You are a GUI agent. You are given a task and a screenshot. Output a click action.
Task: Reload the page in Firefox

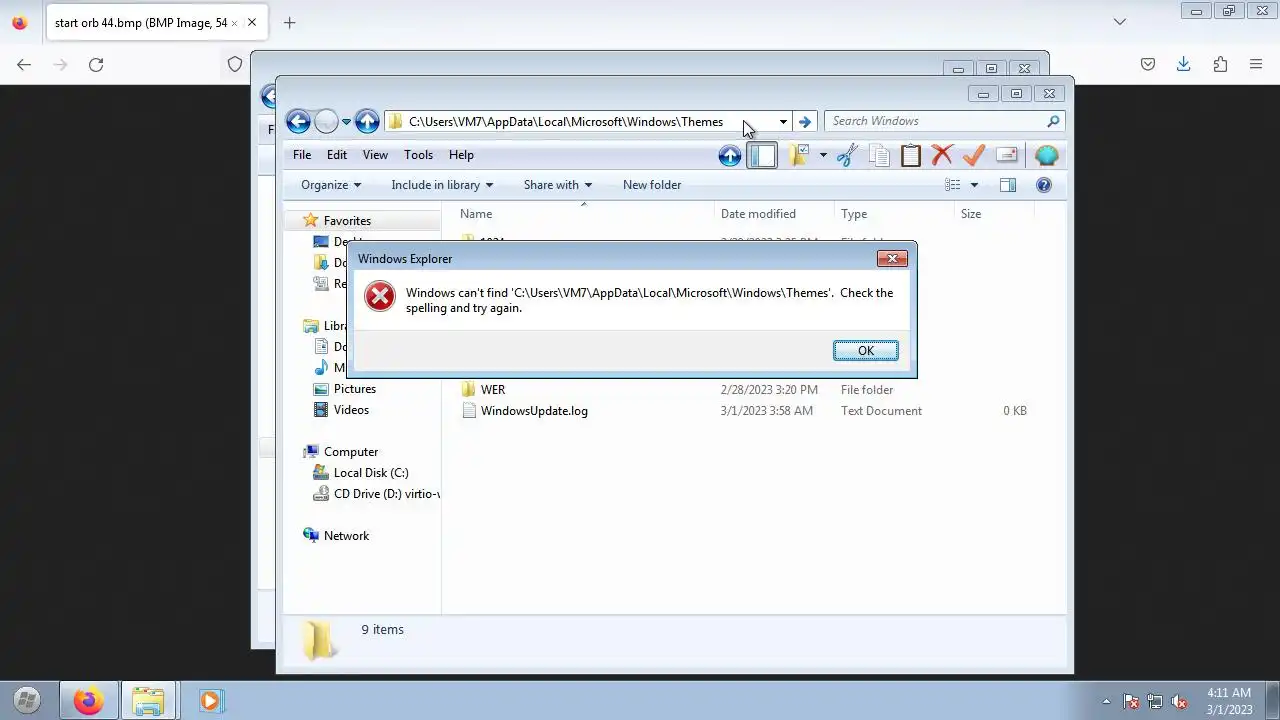click(x=96, y=64)
